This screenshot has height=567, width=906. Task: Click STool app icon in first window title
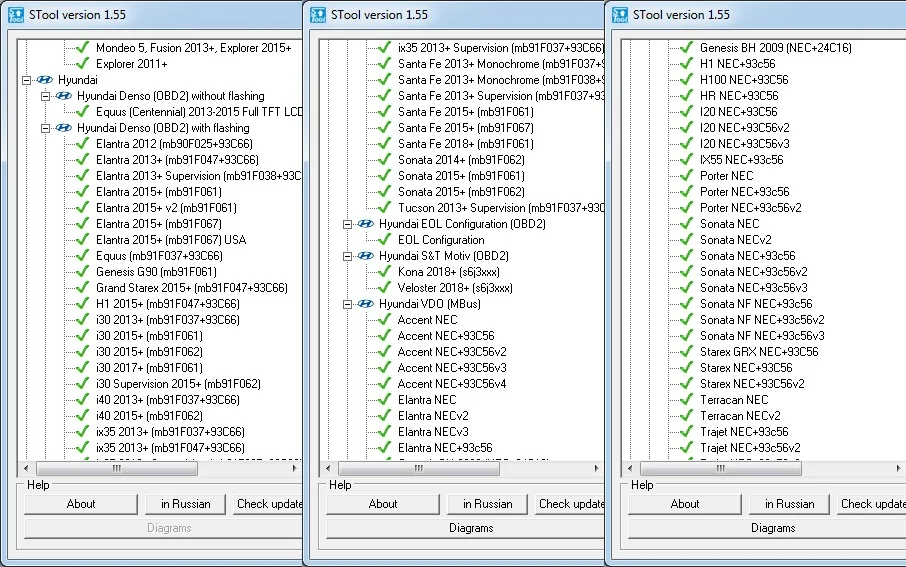[x=16, y=15]
